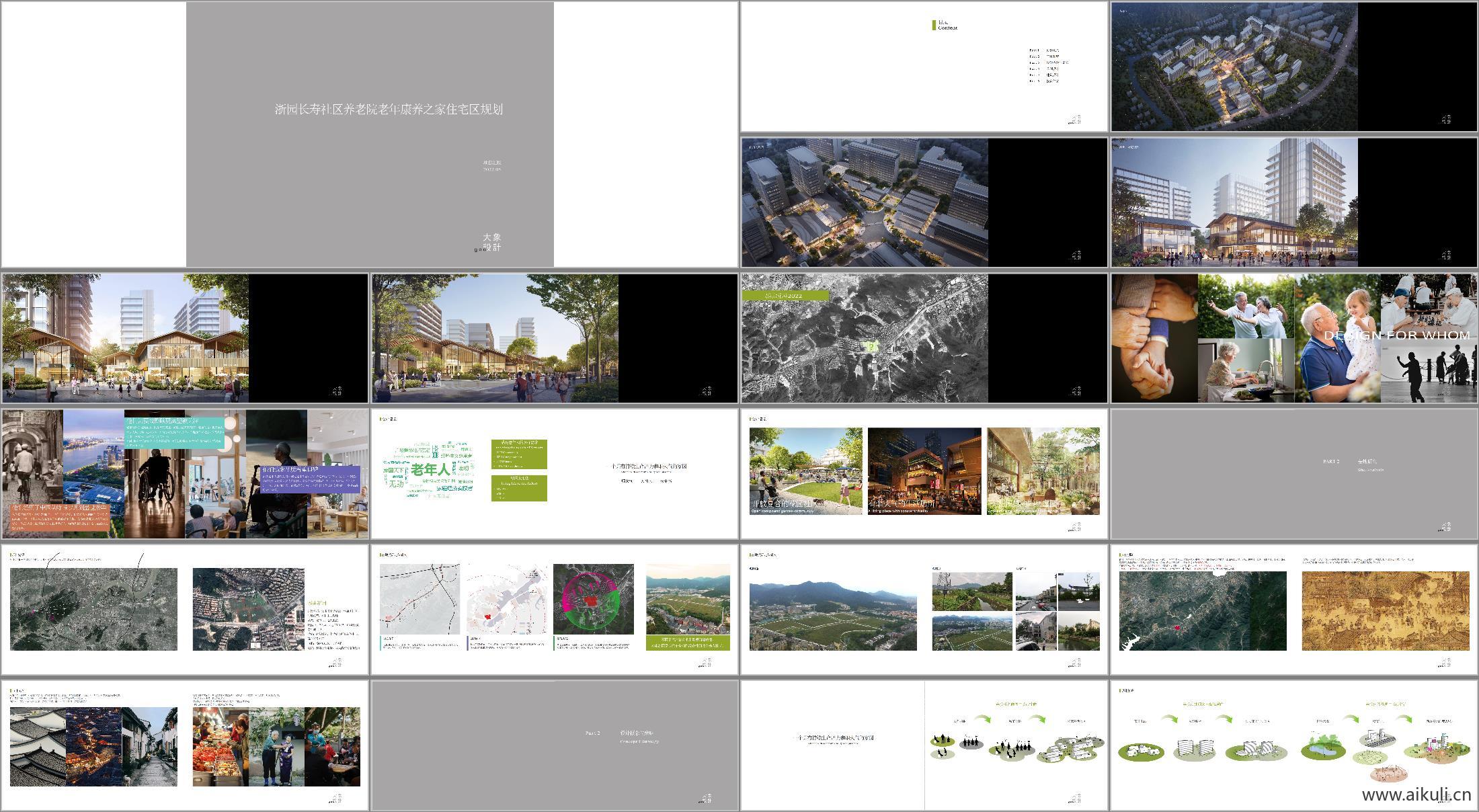Open the night aerial masterplan rendering slide
This screenshot has height=812, width=1479.
pyautogui.click(x=1234, y=67)
